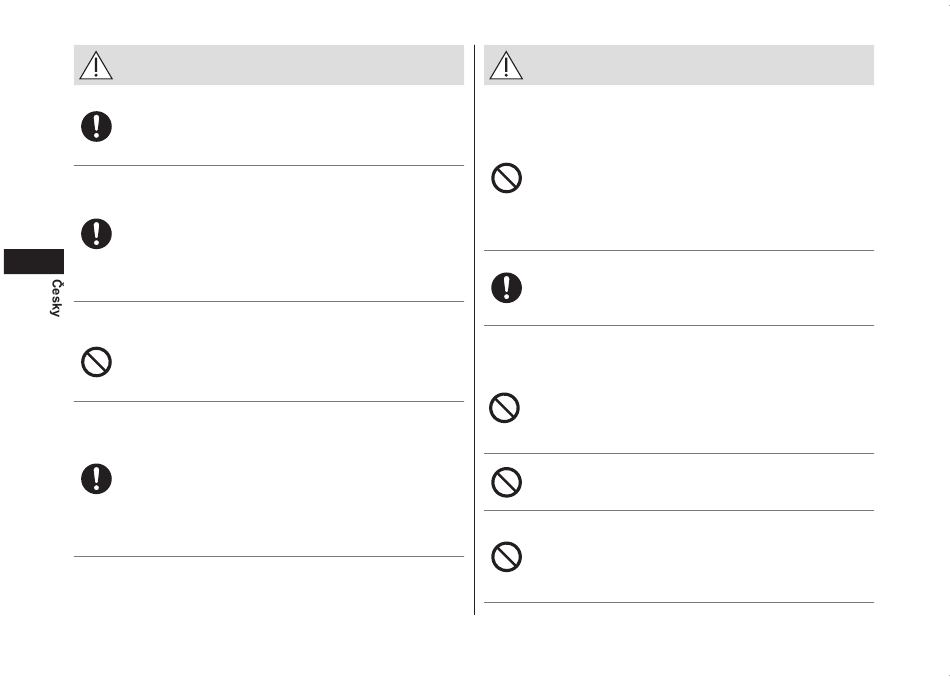Click the vertical divider between the columns

click(474, 330)
